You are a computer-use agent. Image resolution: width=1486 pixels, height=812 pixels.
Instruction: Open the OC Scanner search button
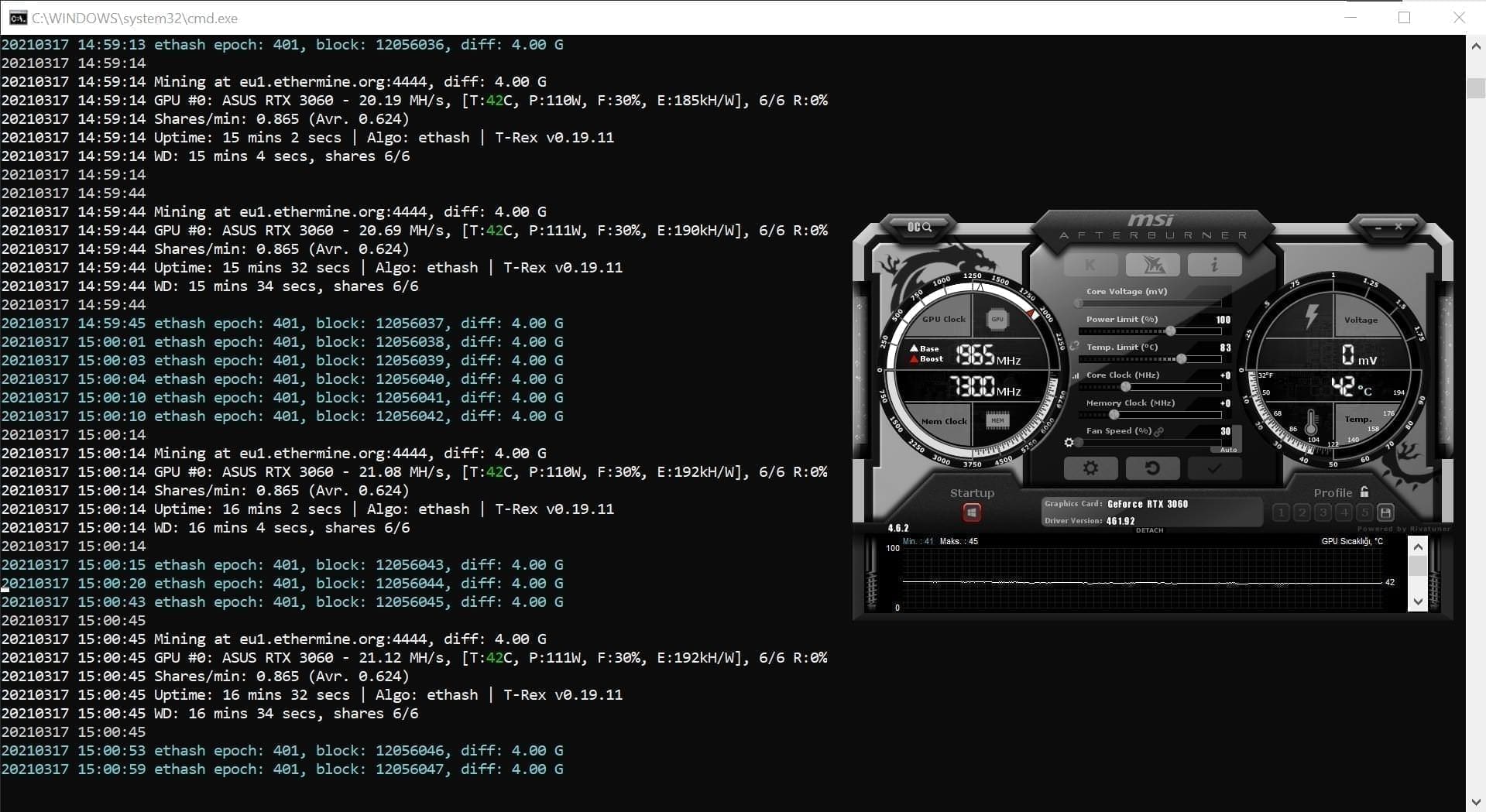click(918, 227)
